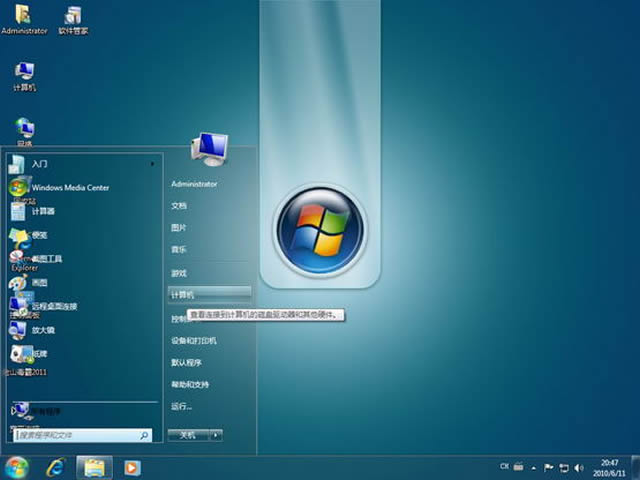Open 入门 in the Start menu
This screenshot has height=480, width=640.
(84, 164)
